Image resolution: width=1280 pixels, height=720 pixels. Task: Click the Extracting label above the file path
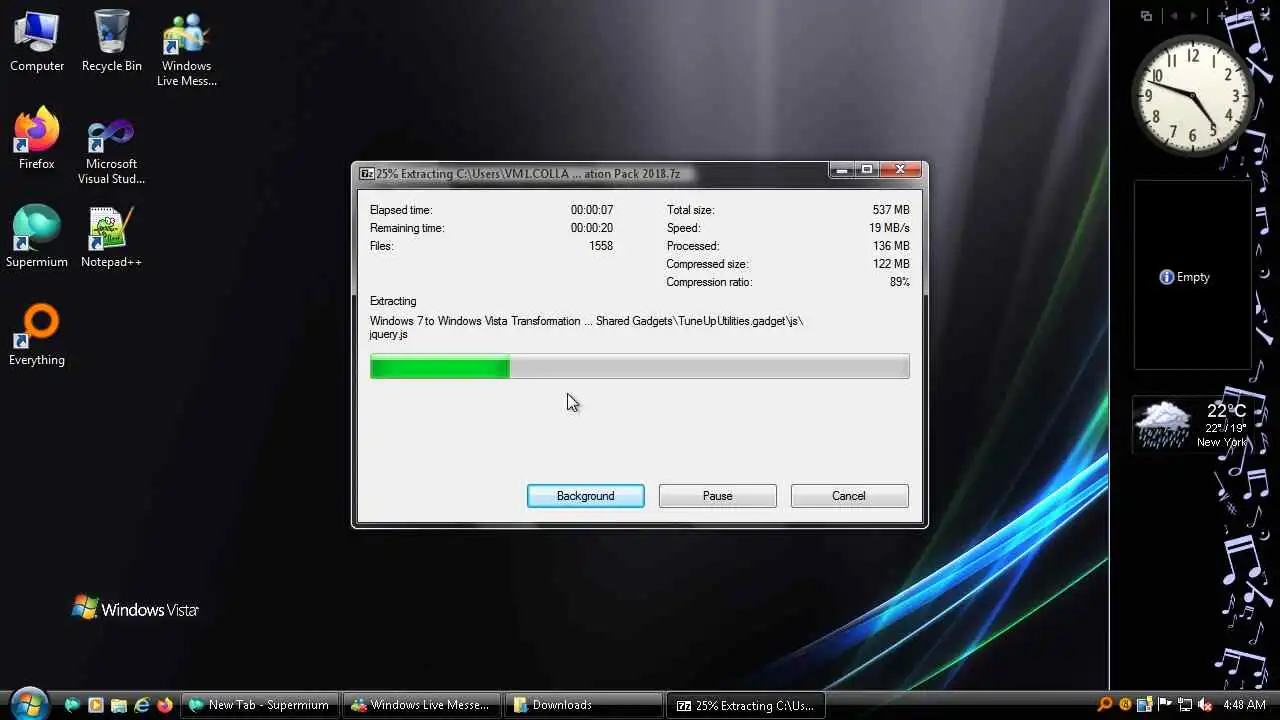pyautogui.click(x=393, y=301)
